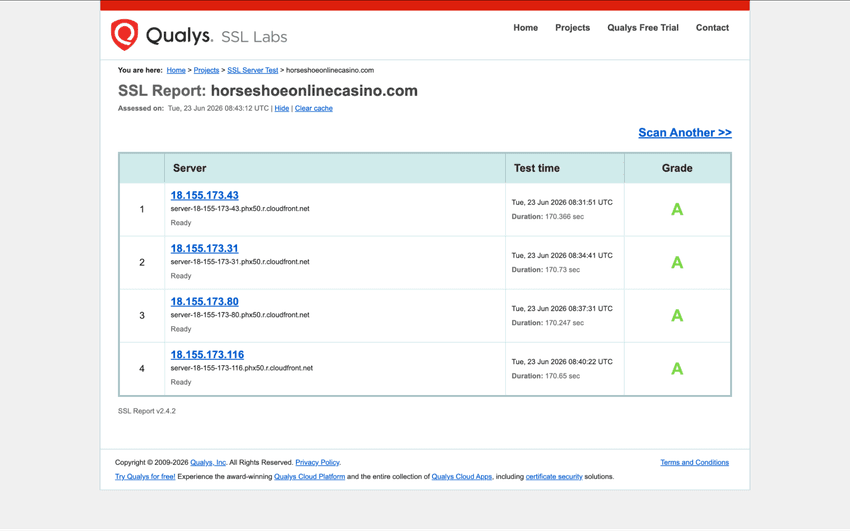The image size is (850, 531).
Task: Click the Scan Another >> link
Action: pyautogui.click(x=685, y=133)
